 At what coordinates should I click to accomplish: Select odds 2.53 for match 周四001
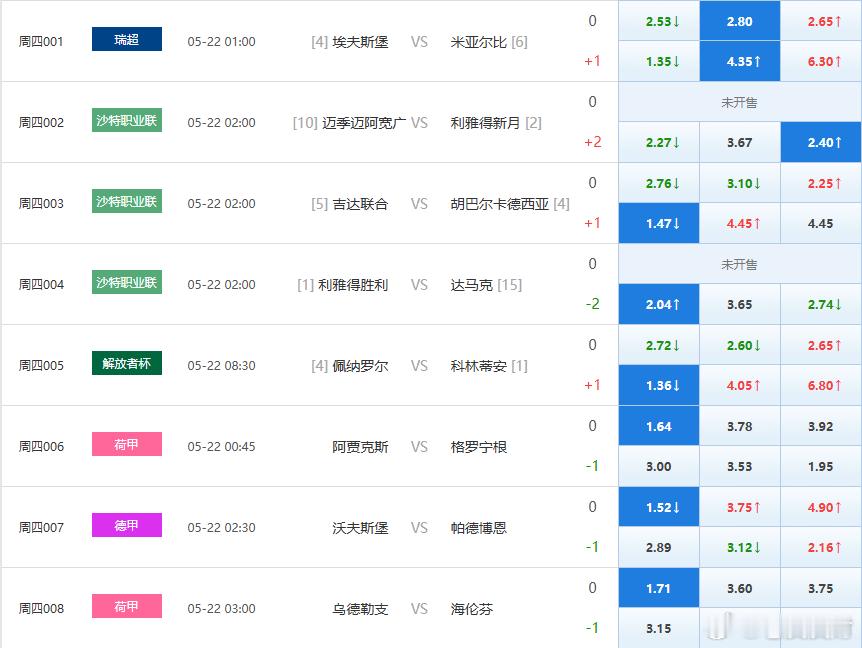coord(659,21)
